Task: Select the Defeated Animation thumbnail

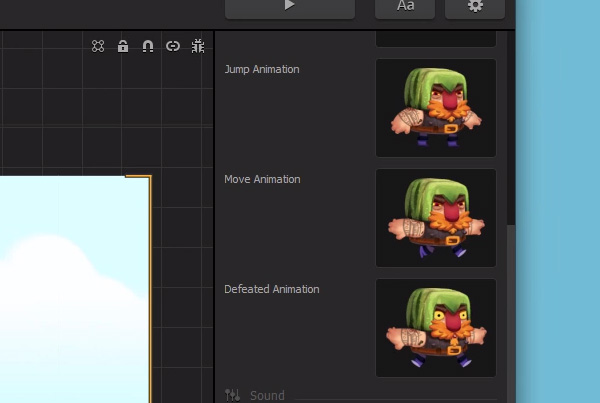Action: 436,328
